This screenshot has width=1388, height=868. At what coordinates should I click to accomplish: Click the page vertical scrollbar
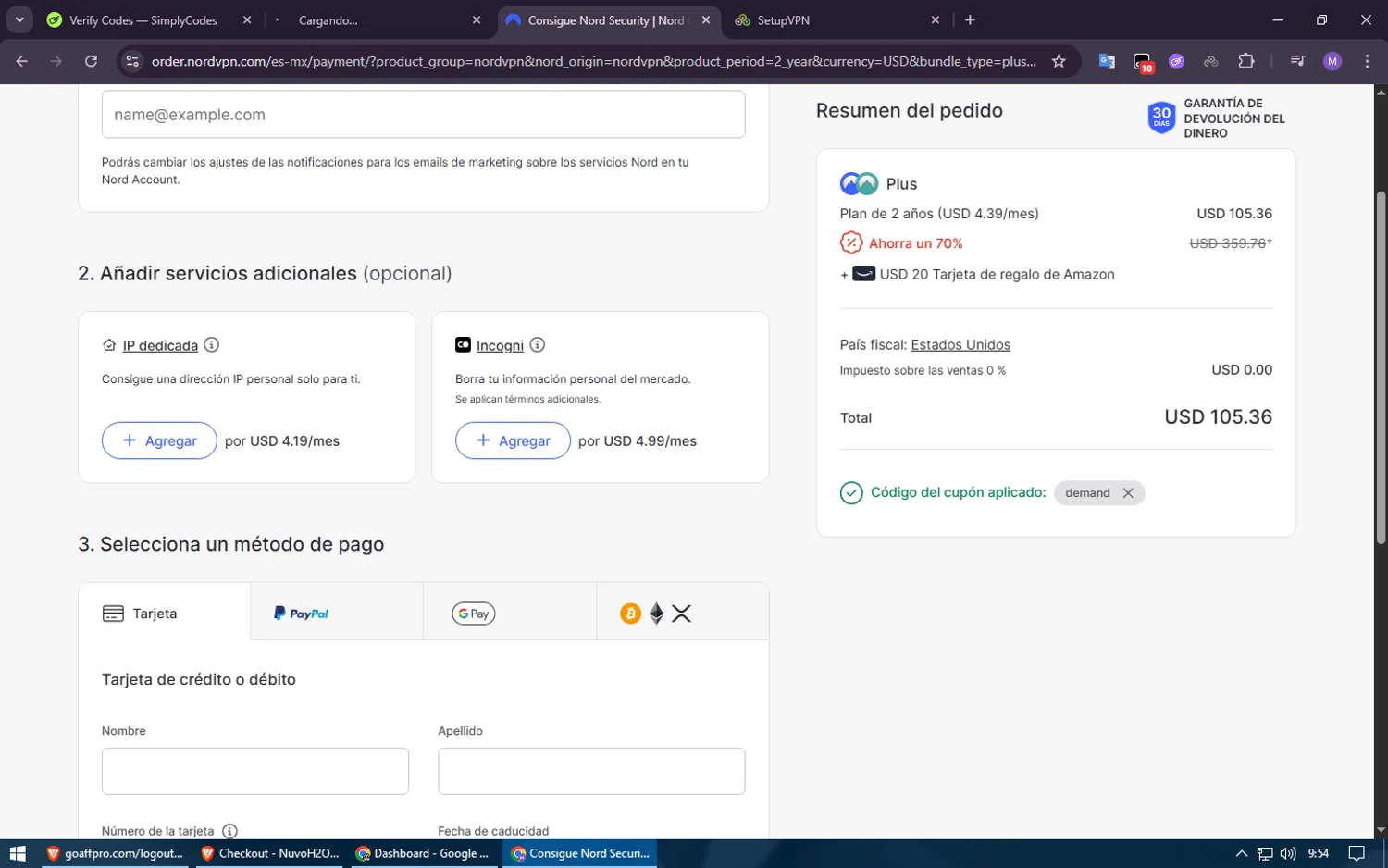coord(1381,367)
